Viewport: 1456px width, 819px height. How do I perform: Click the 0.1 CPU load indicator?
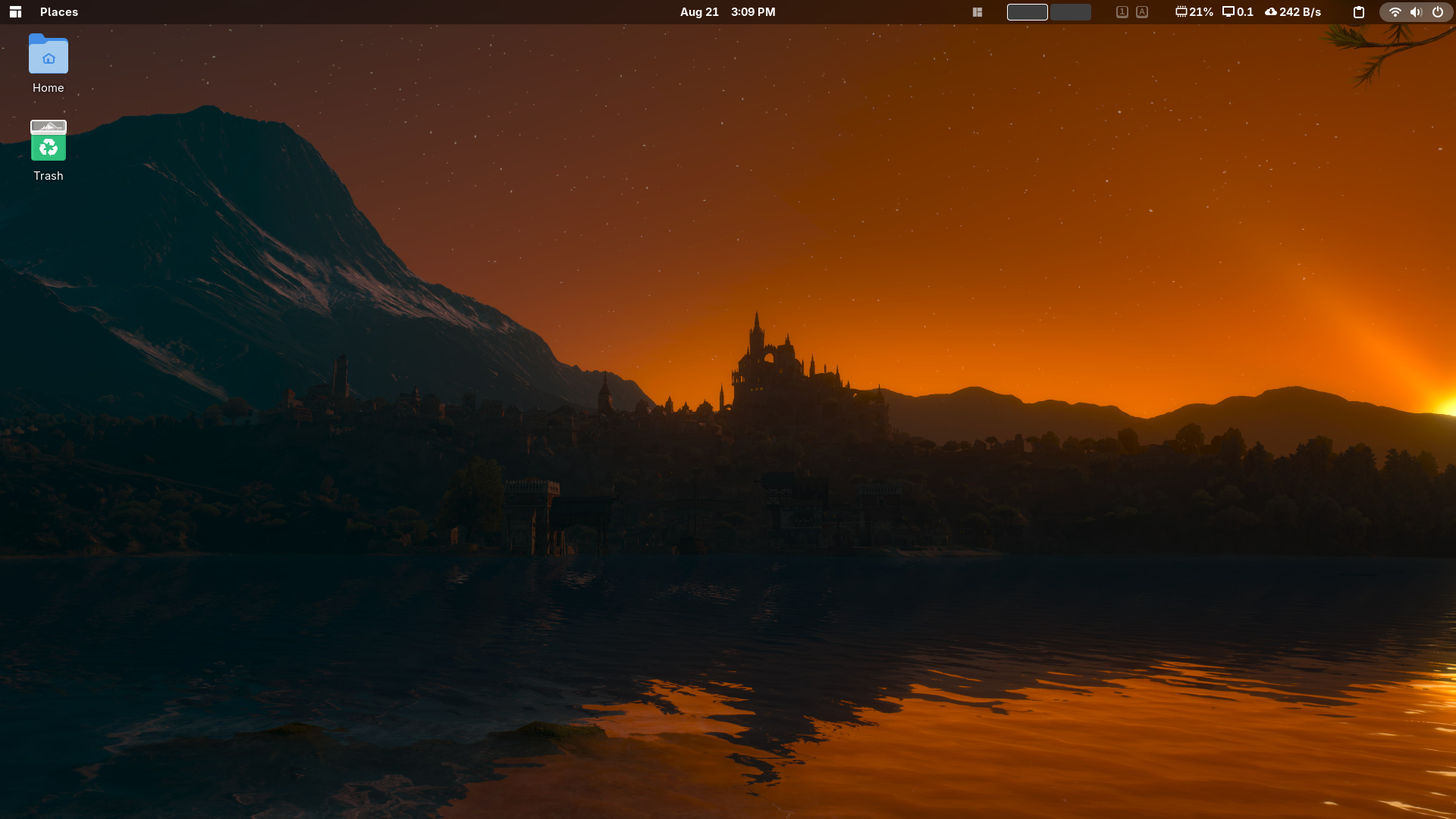click(x=1238, y=12)
